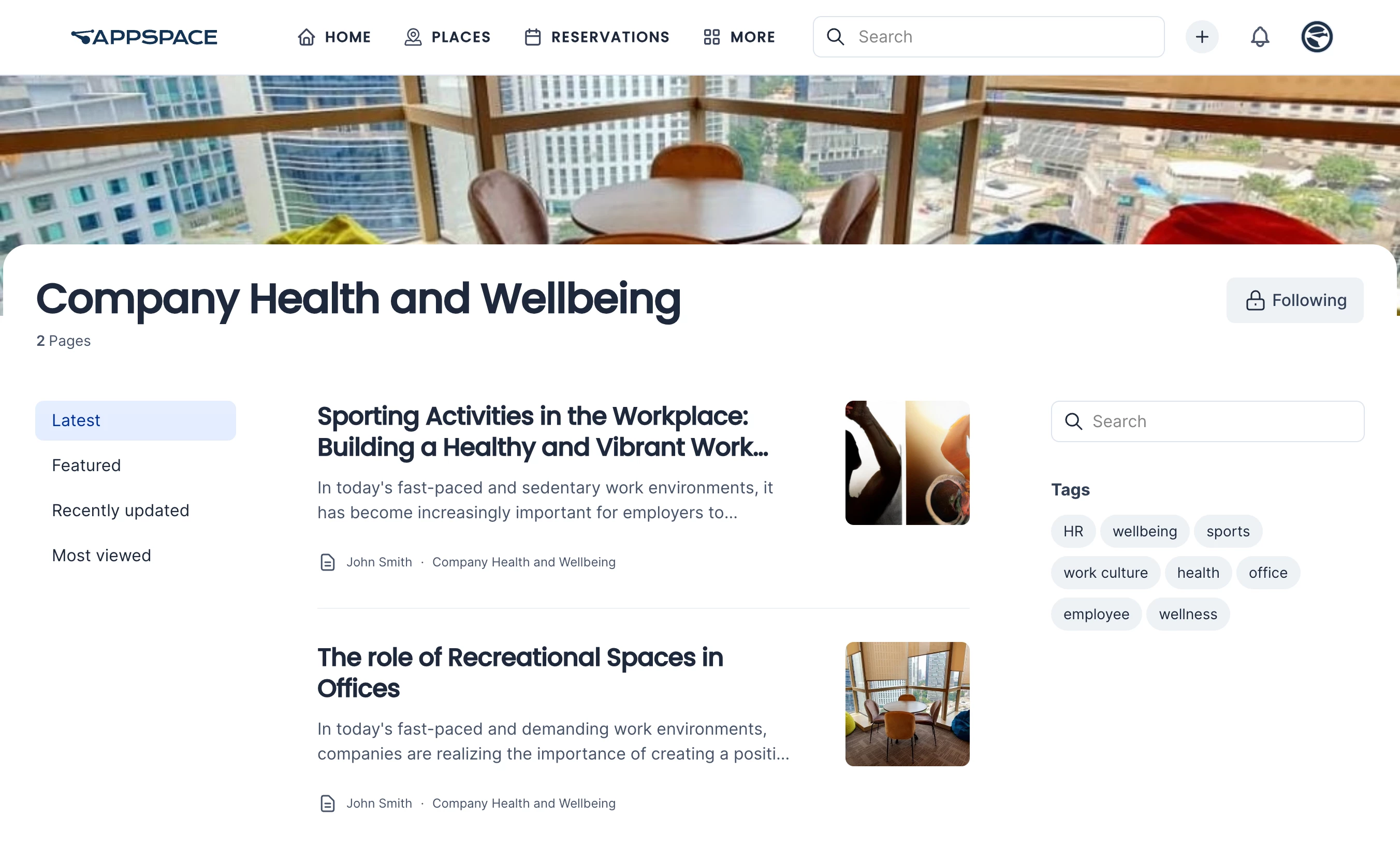Open the notifications bell

point(1260,37)
